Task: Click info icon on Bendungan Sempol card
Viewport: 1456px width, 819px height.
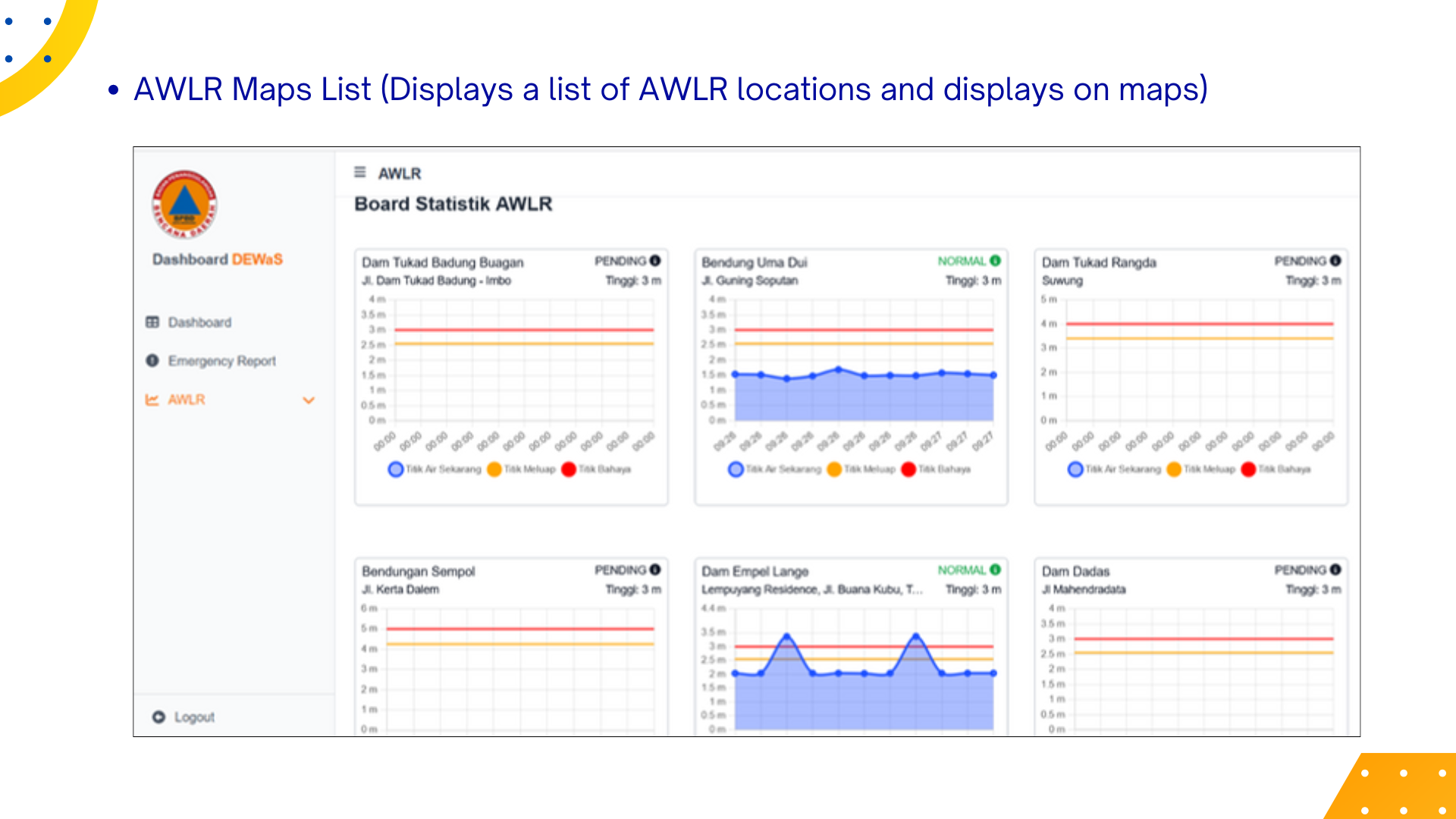Action: pos(655,570)
